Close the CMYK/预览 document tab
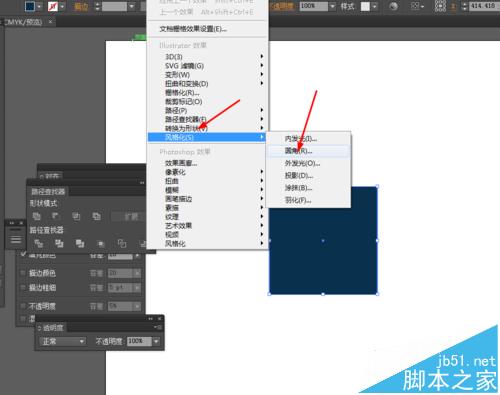The image size is (500, 395). pyautogui.click(x=50, y=22)
